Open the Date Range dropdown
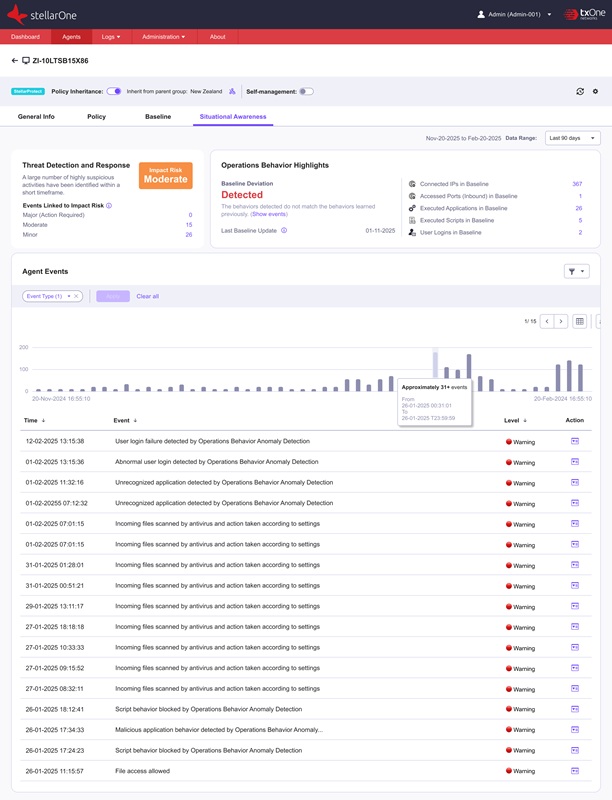This screenshot has height=800, width=612. pos(573,138)
